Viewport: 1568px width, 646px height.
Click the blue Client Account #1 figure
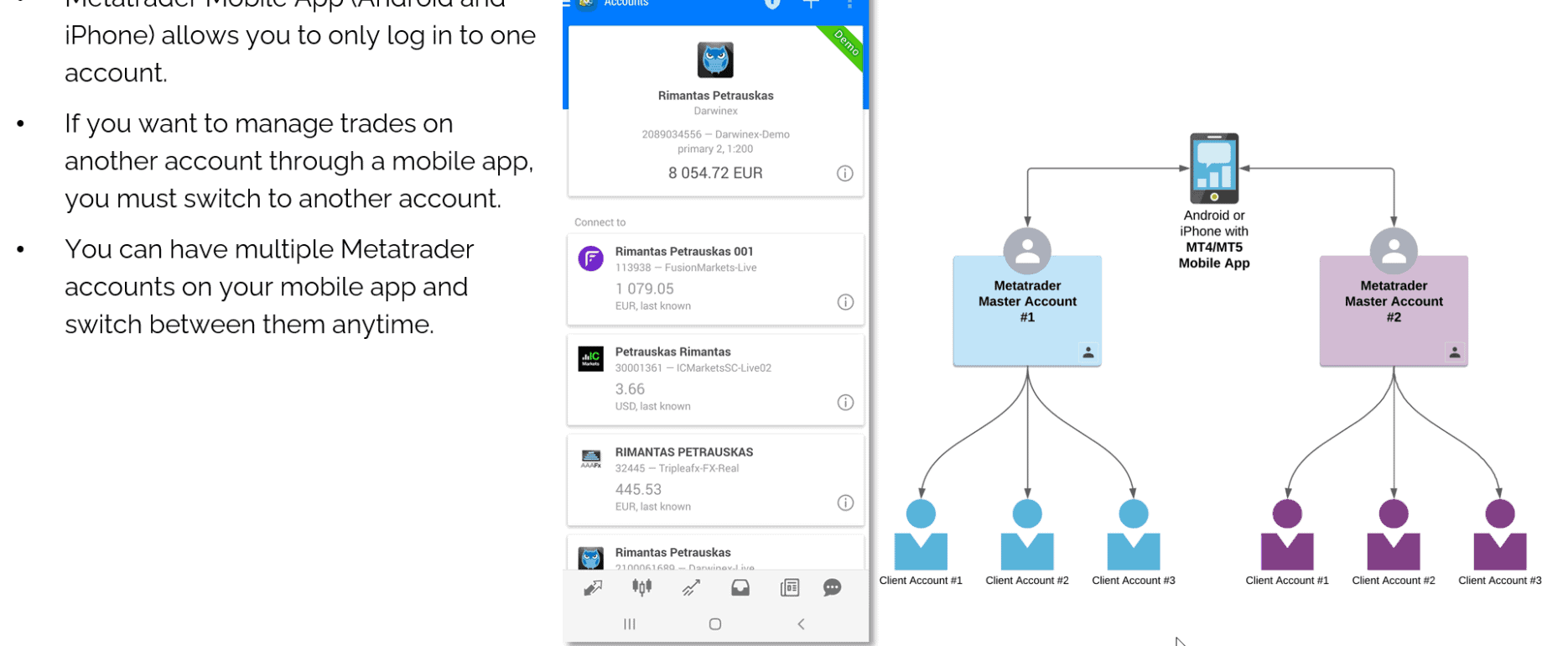921,535
